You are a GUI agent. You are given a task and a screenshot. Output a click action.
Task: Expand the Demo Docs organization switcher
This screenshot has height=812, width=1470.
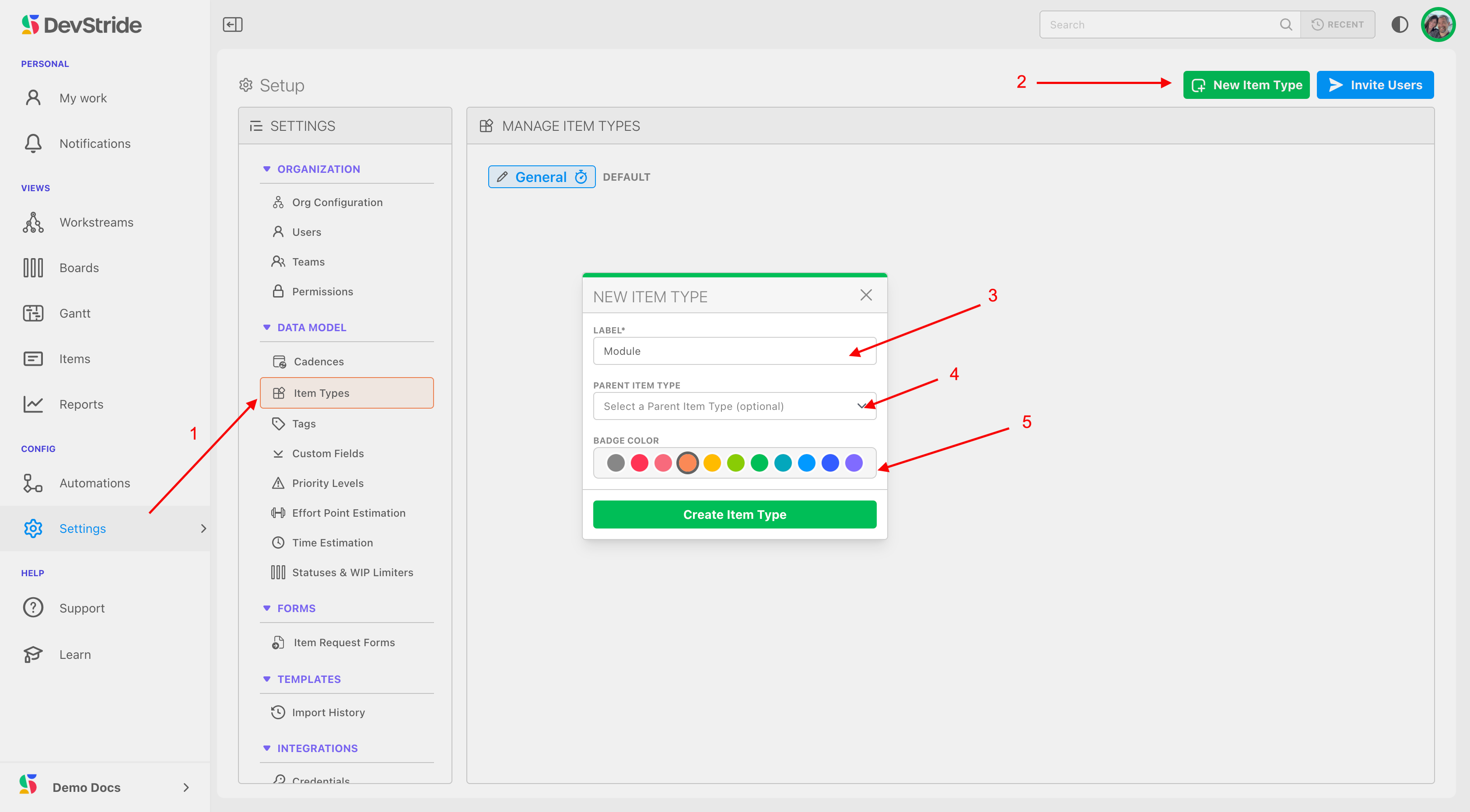click(x=185, y=787)
